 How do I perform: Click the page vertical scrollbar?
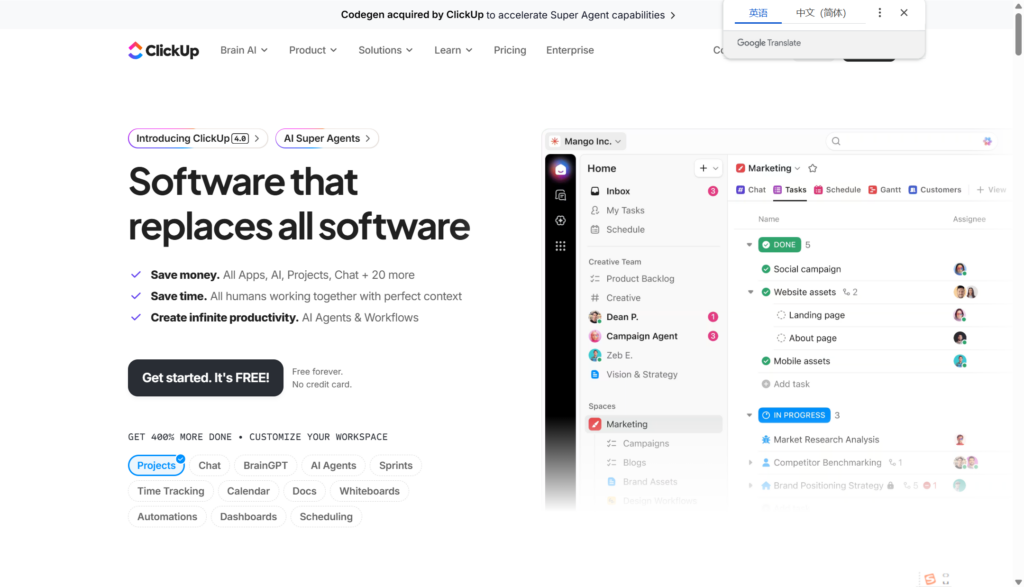pos(1017,35)
